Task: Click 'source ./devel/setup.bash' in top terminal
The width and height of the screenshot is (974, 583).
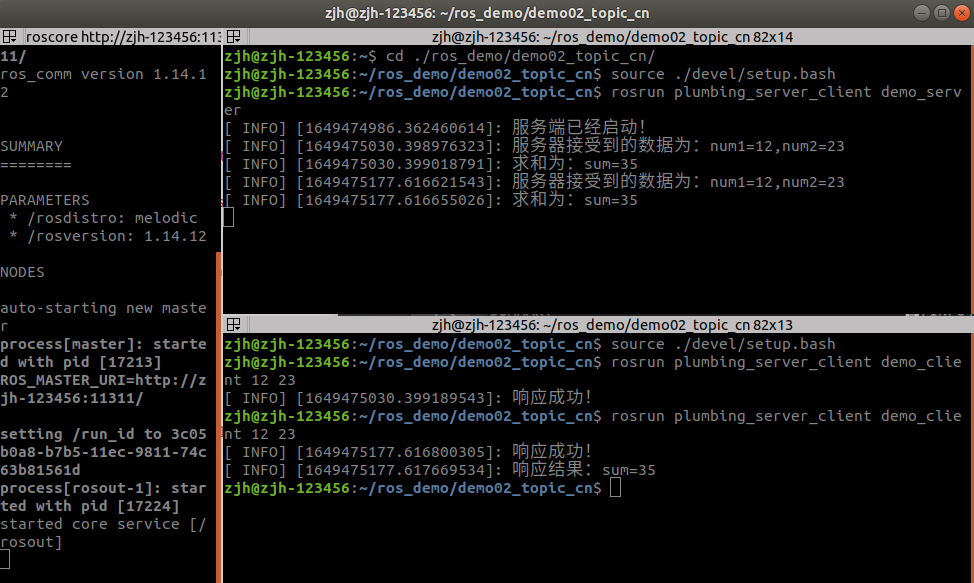Action: [x=723, y=74]
